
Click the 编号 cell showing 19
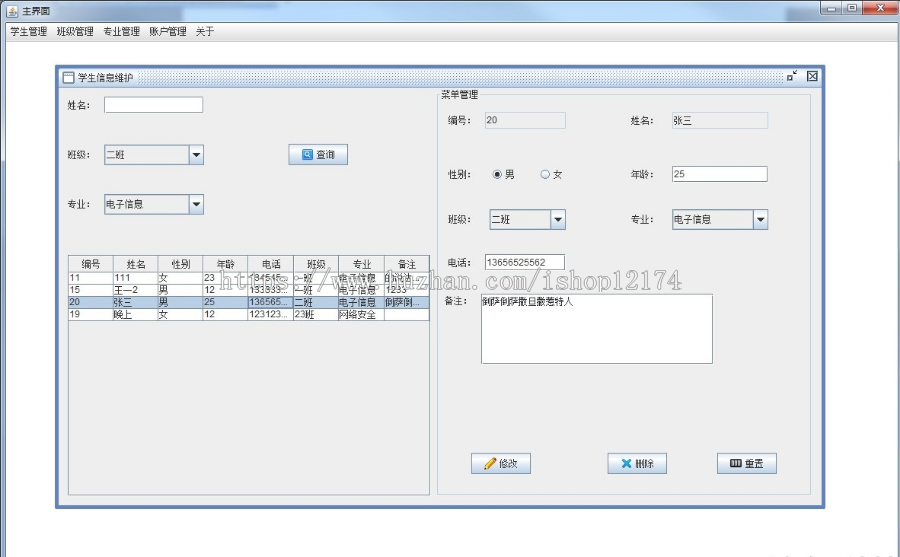coord(91,315)
